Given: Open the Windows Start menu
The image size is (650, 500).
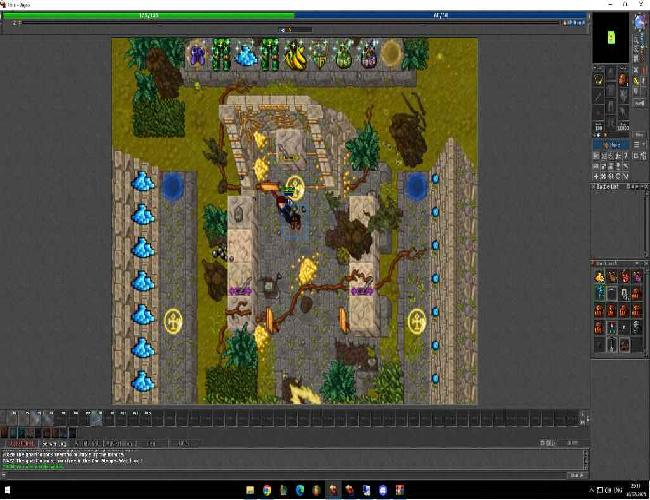Looking at the screenshot, I should pyautogui.click(x=7, y=490).
